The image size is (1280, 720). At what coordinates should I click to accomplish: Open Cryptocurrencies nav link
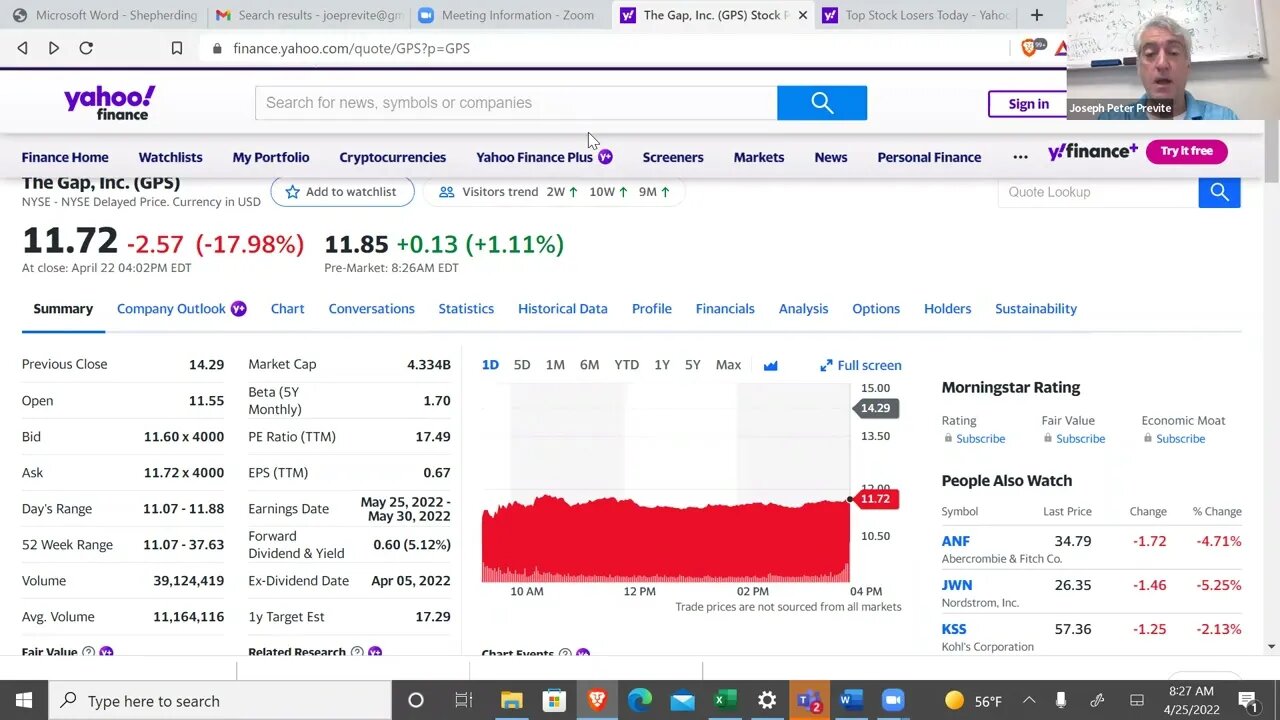[x=392, y=157]
